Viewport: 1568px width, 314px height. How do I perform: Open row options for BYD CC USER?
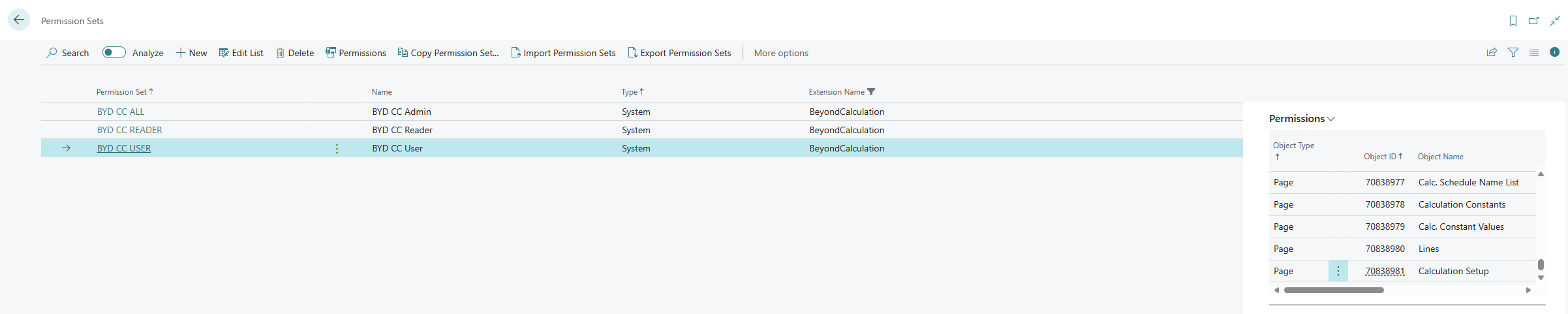[x=337, y=148]
